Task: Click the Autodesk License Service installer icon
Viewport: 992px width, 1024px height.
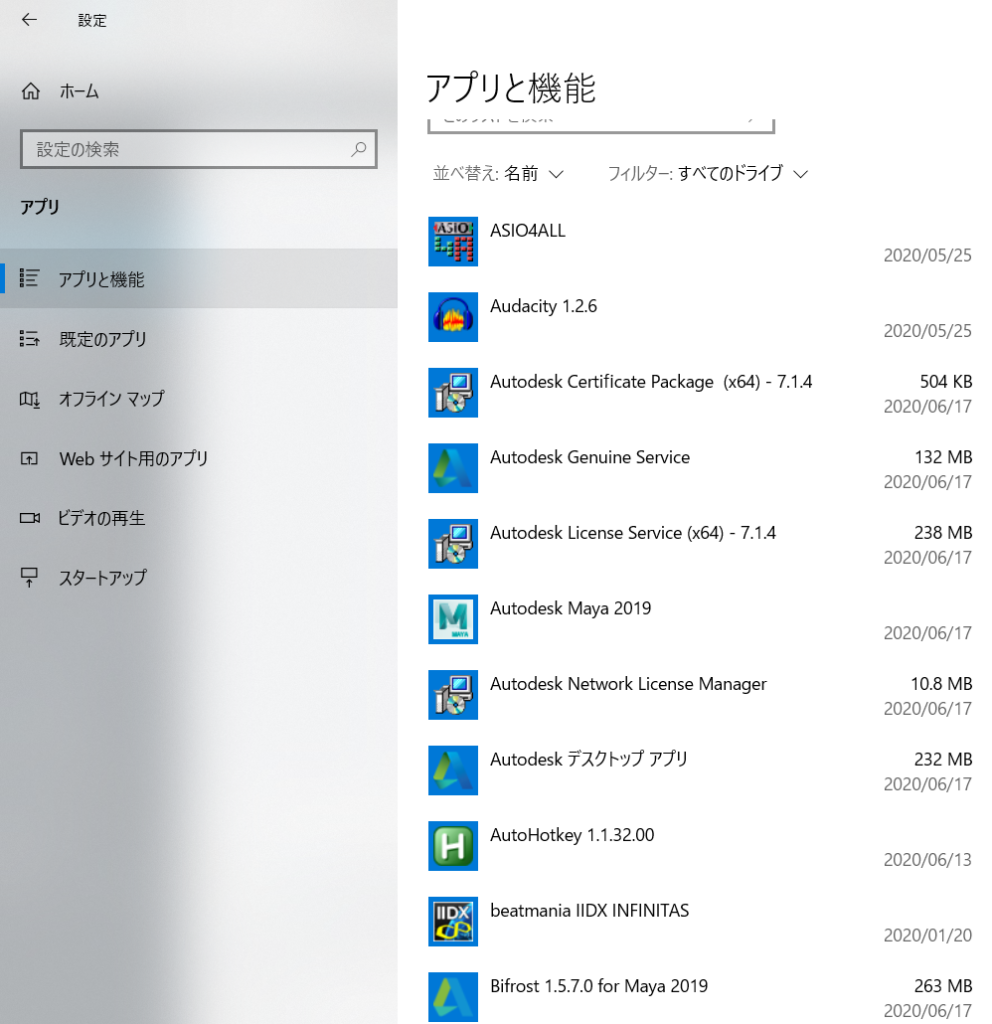Action: [453, 544]
